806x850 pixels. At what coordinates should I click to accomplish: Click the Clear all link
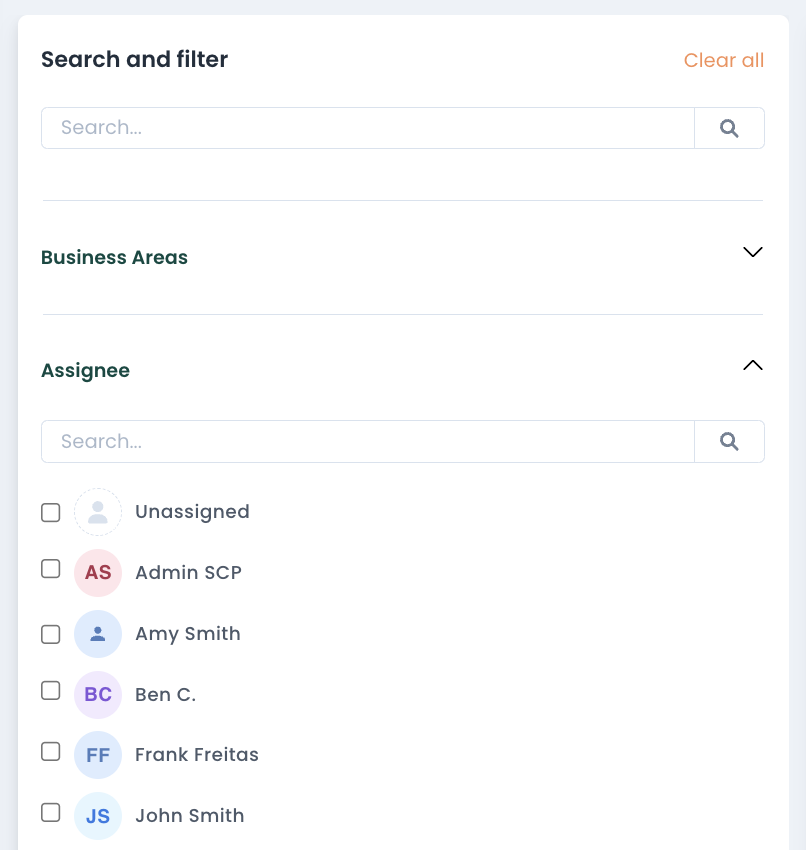coord(723,61)
